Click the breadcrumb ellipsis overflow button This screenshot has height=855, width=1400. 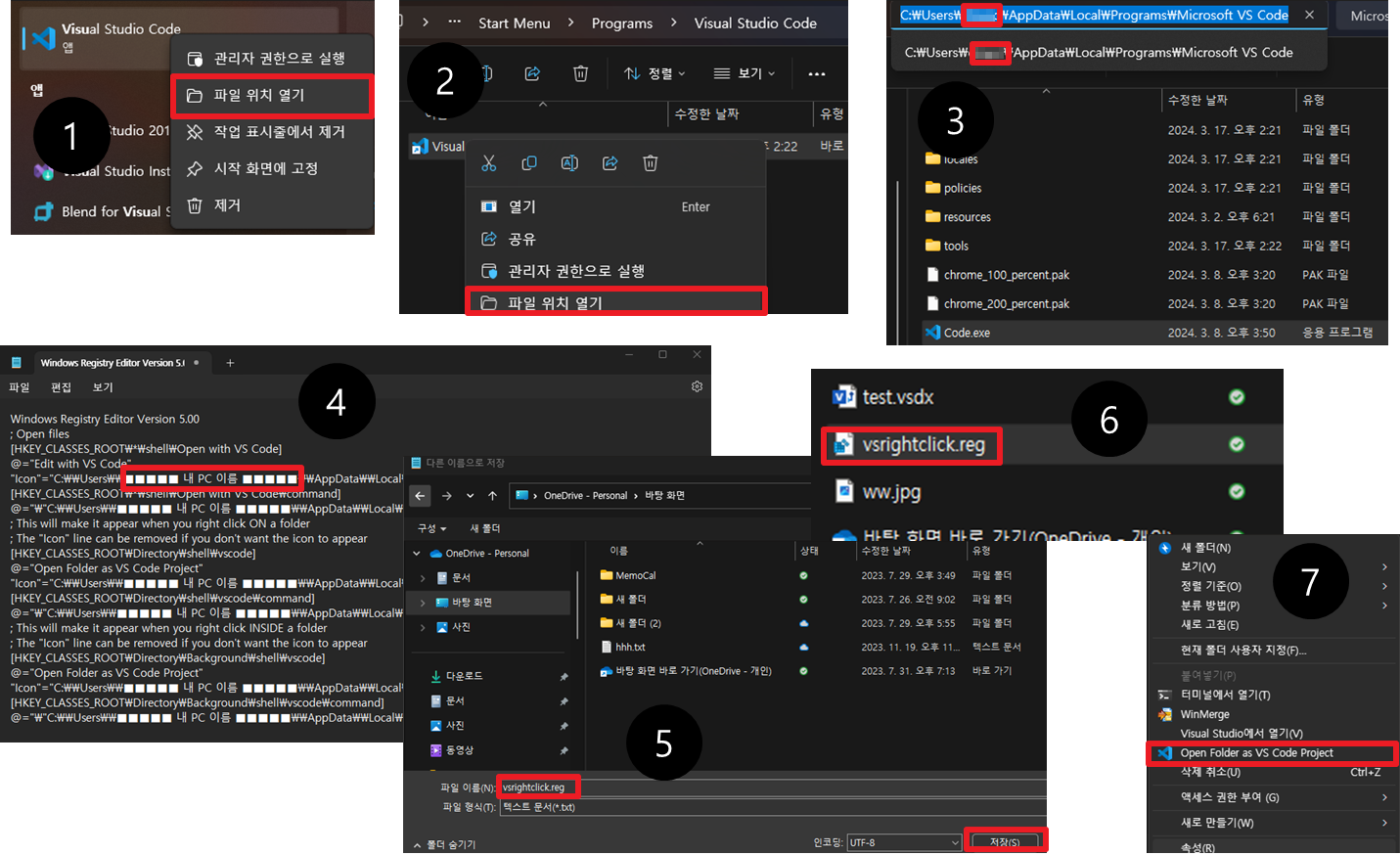(454, 22)
